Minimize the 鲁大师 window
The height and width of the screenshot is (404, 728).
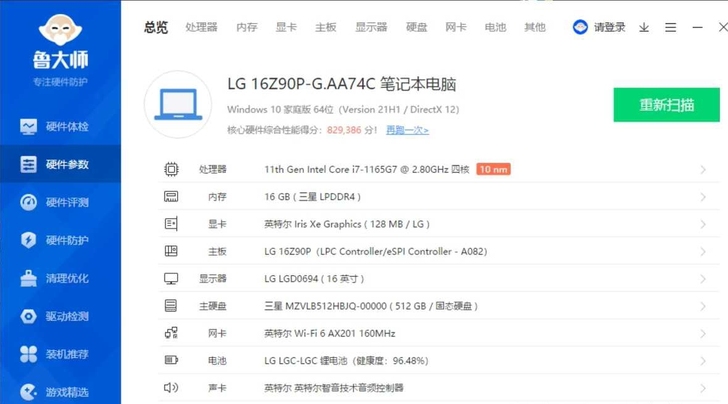[697, 28]
